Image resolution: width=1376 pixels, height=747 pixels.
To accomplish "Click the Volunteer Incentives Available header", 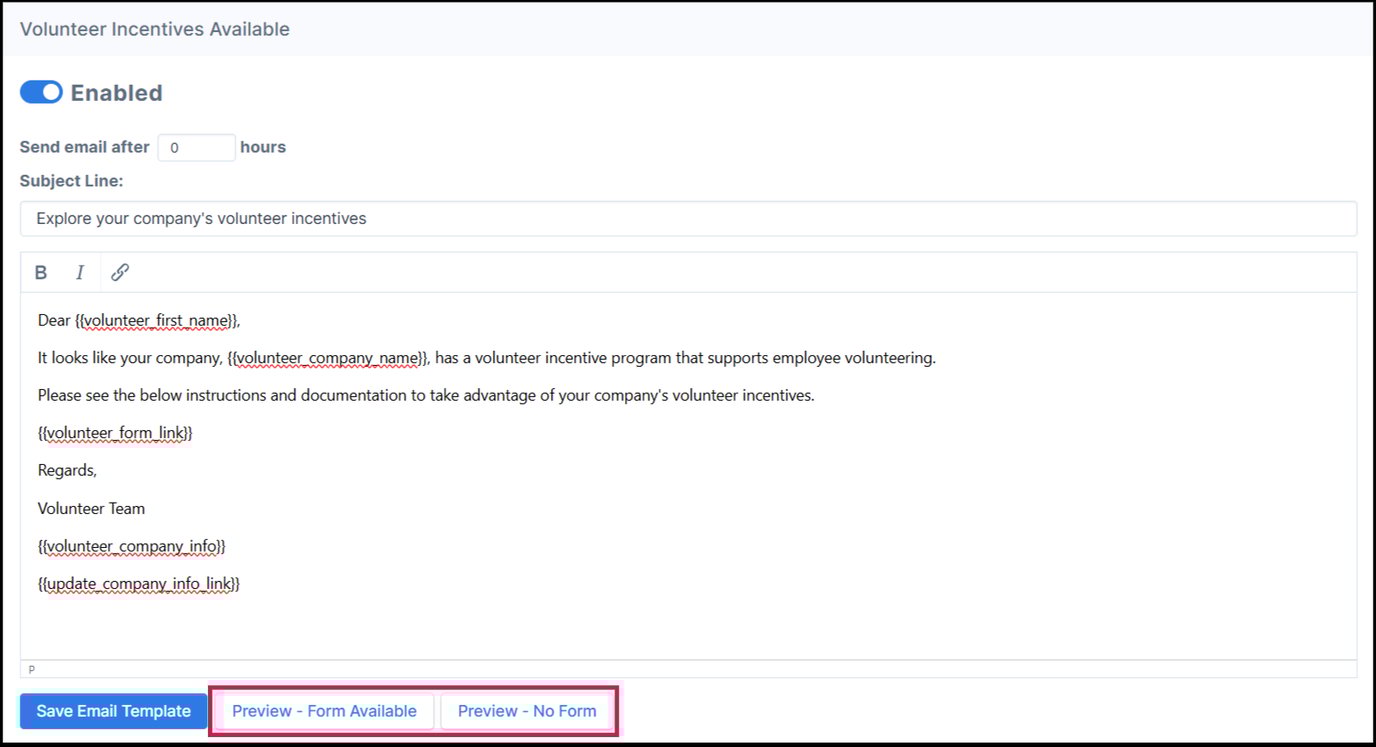I will coord(154,29).
